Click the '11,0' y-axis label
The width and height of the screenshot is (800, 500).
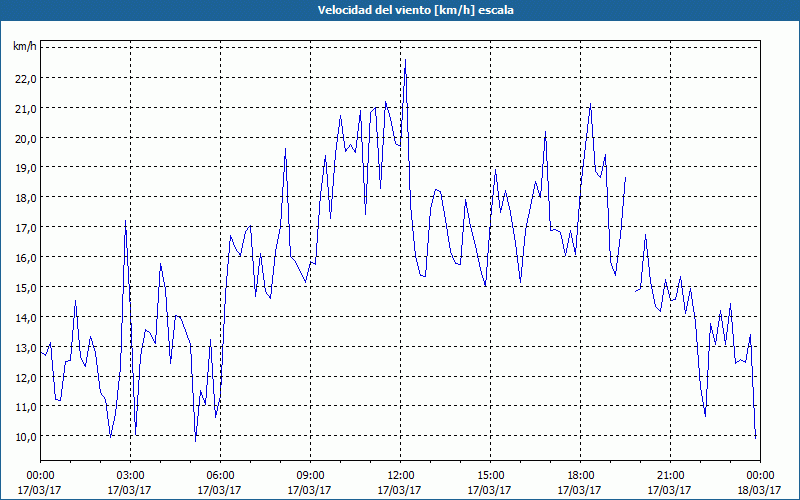[x=25, y=407]
